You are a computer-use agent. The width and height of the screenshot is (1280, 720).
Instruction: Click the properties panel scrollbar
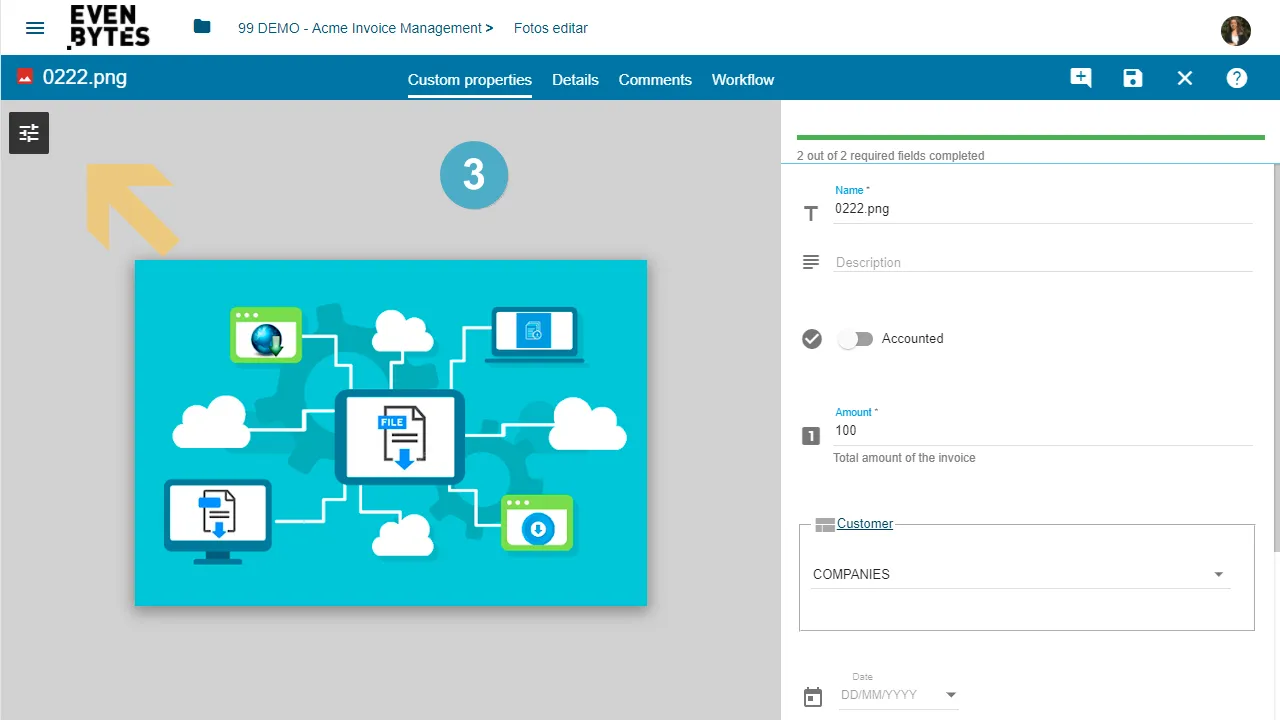(x=1277, y=357)
